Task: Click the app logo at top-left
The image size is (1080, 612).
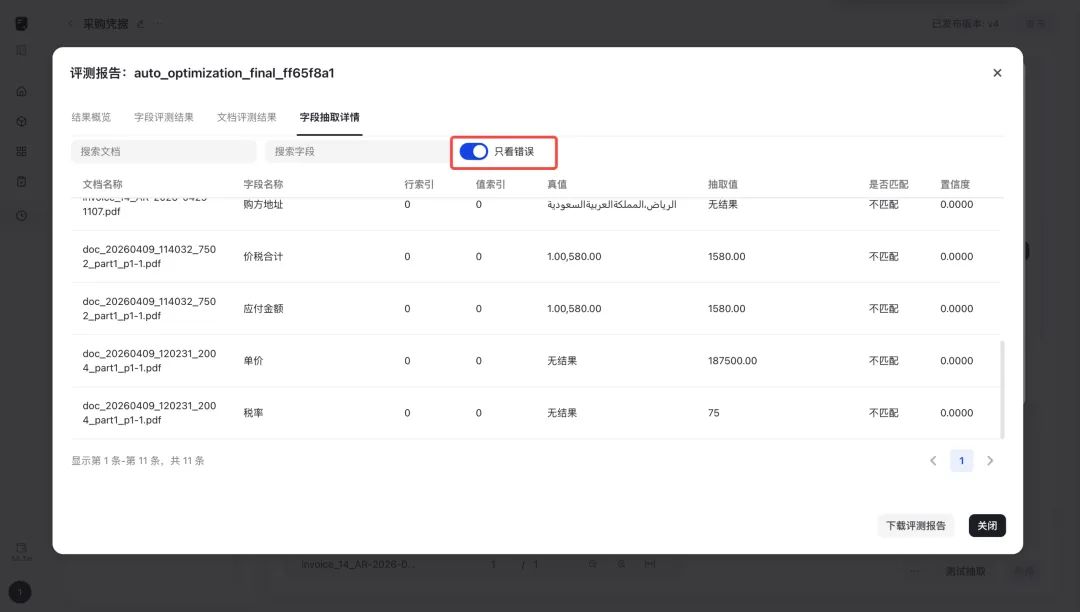Action: click(21, 23)
